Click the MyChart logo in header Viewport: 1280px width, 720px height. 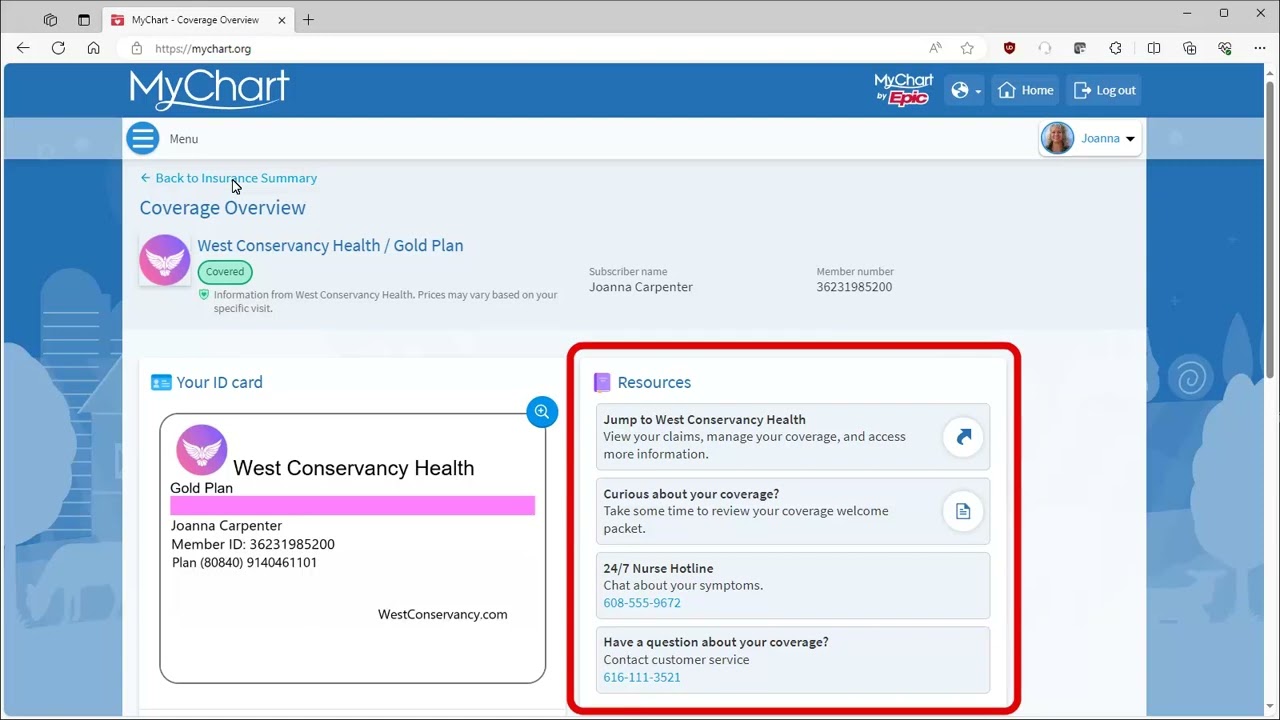209,89
